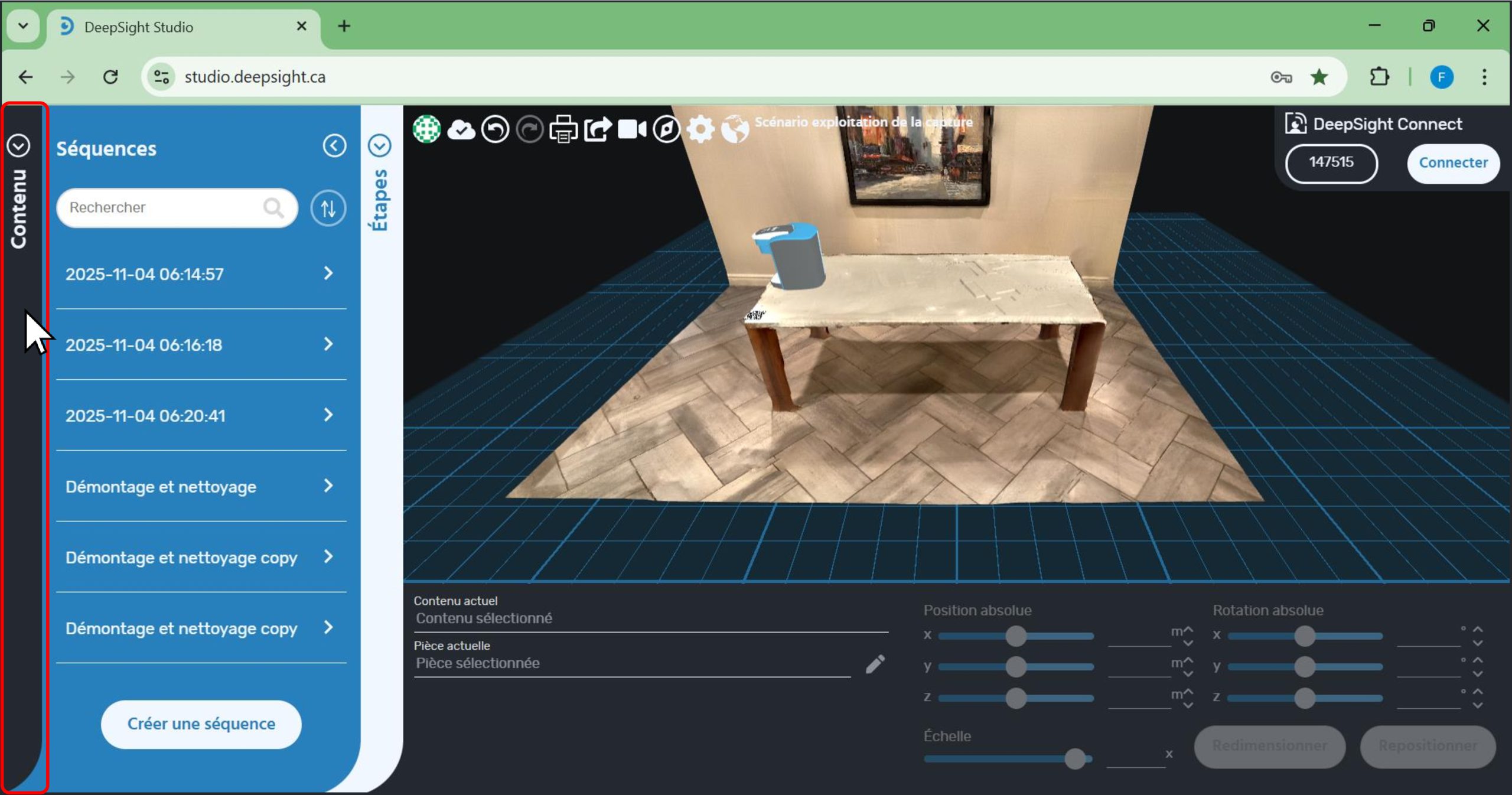Click the printer icon

pyautogui.click(x=563, y=129)
